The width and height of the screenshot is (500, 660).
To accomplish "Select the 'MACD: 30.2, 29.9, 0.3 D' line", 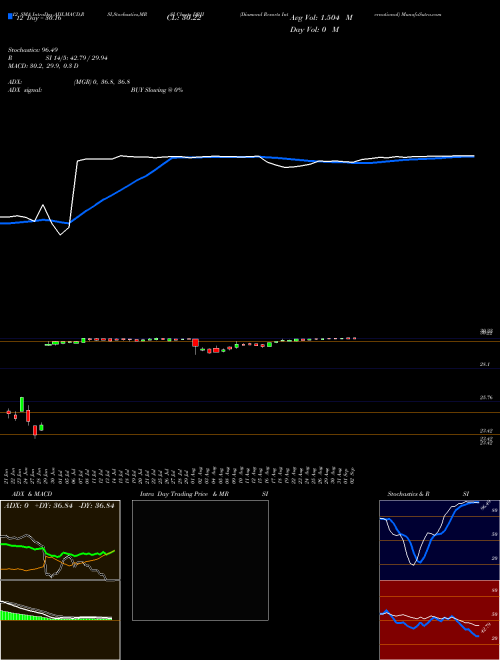I will (x=43, y=66).
